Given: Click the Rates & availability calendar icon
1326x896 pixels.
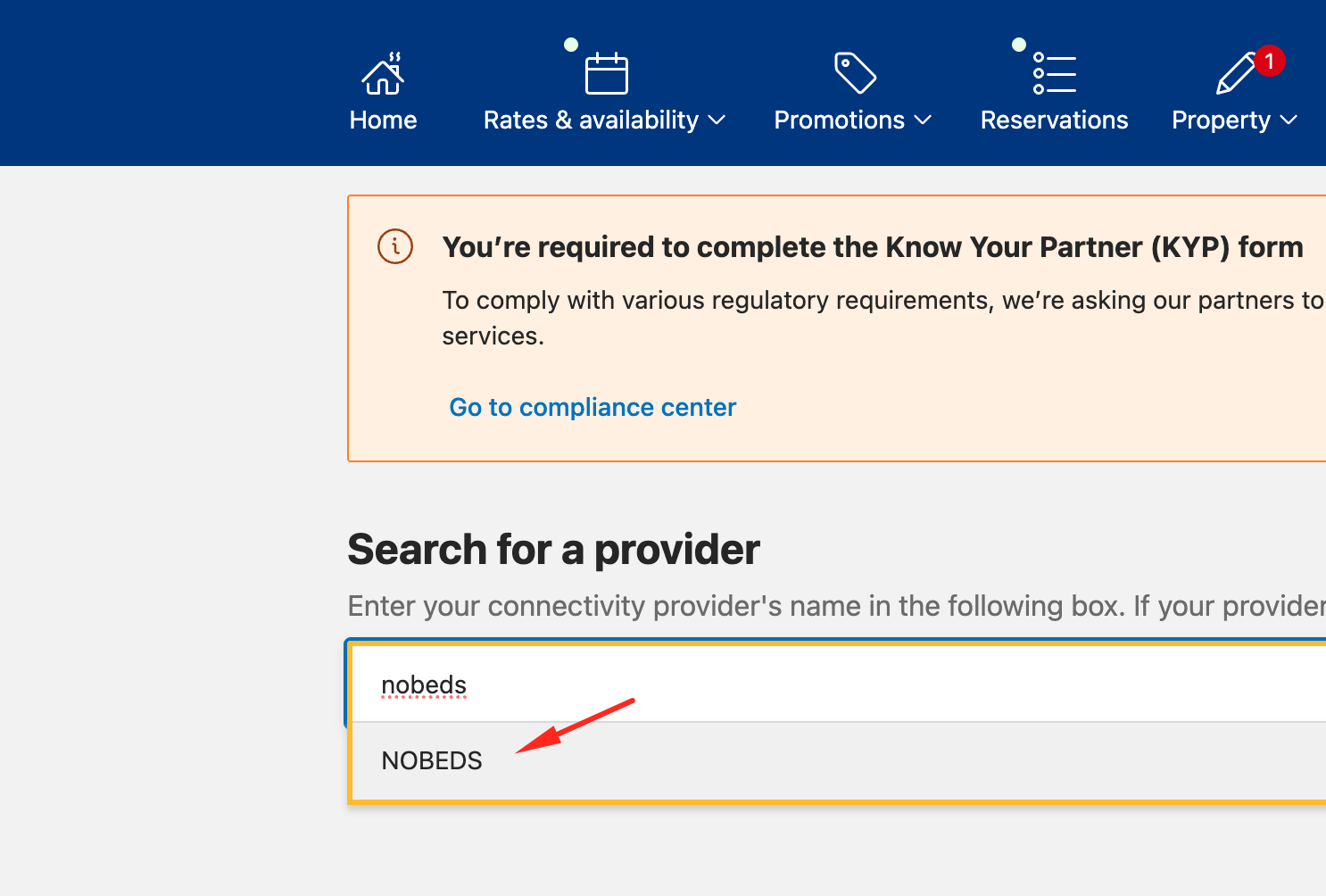Looking at the screenshot, I should (607, 73).
